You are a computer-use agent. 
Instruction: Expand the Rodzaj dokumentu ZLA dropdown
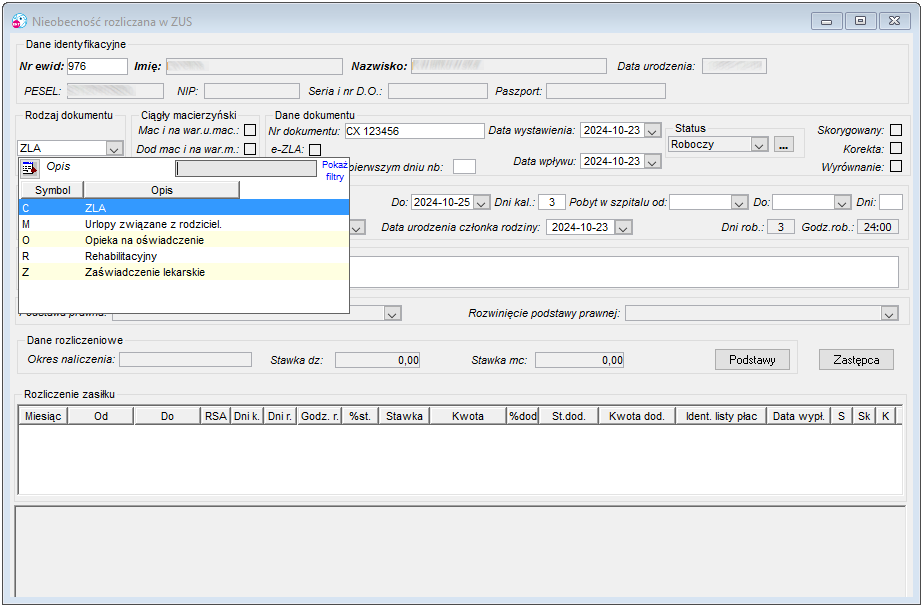tap(115, 148)
